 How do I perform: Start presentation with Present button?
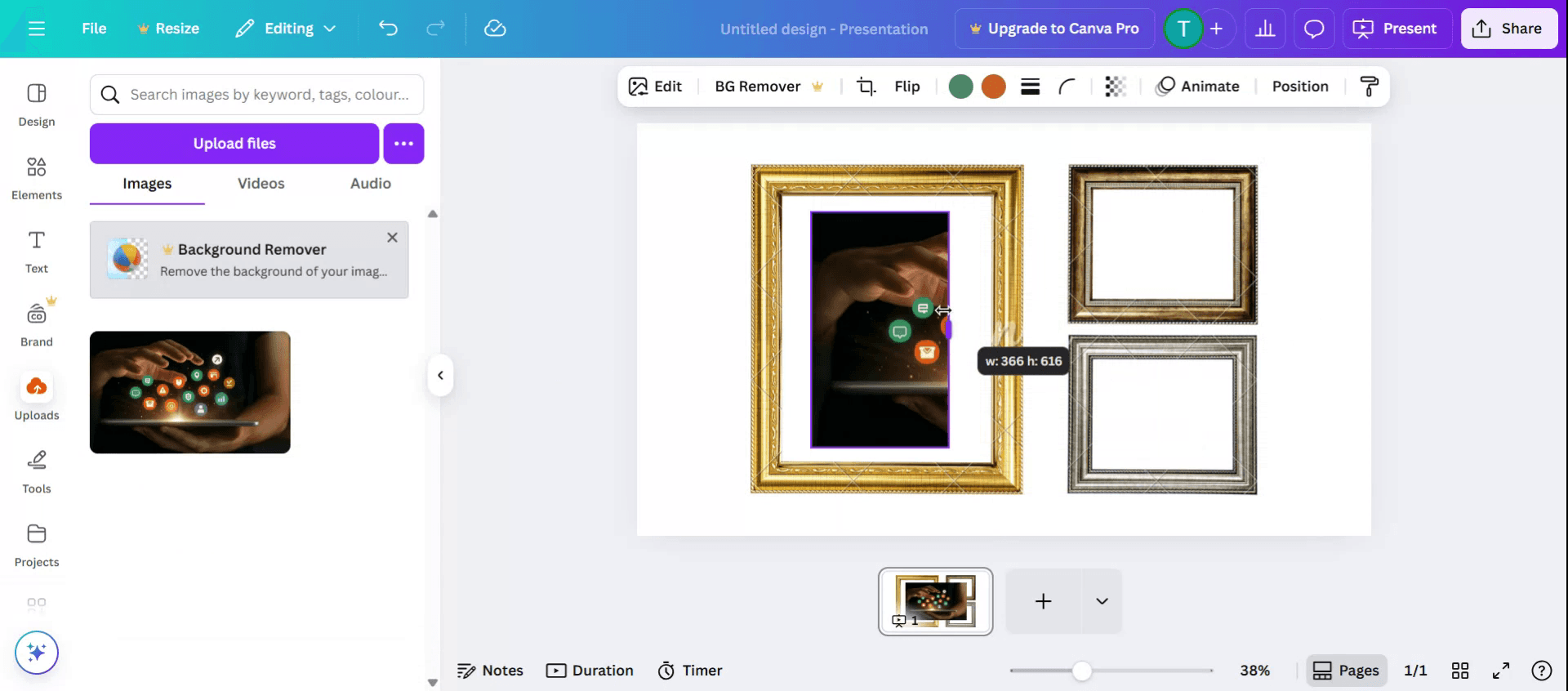pyautogui.click(x=1396, y=29)
